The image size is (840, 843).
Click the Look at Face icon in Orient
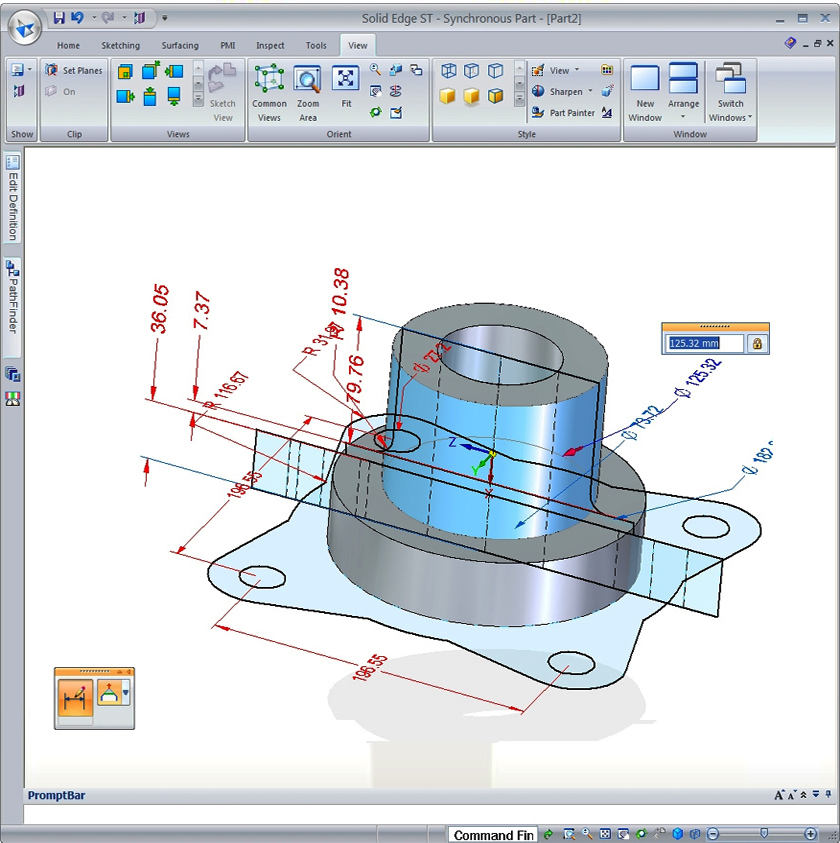pos(396,69)
